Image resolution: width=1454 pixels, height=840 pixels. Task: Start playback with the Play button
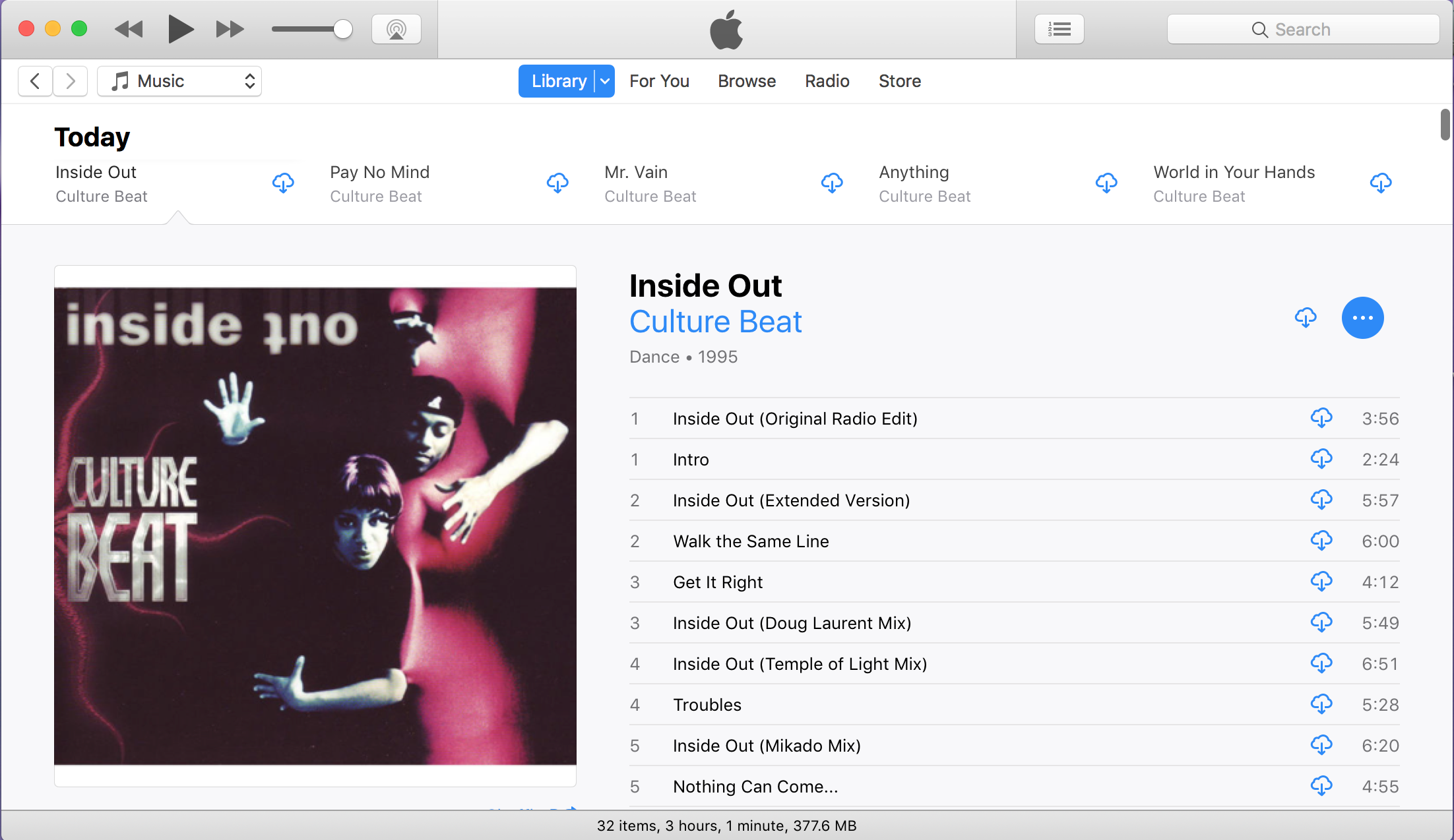(x=180, y=30)
